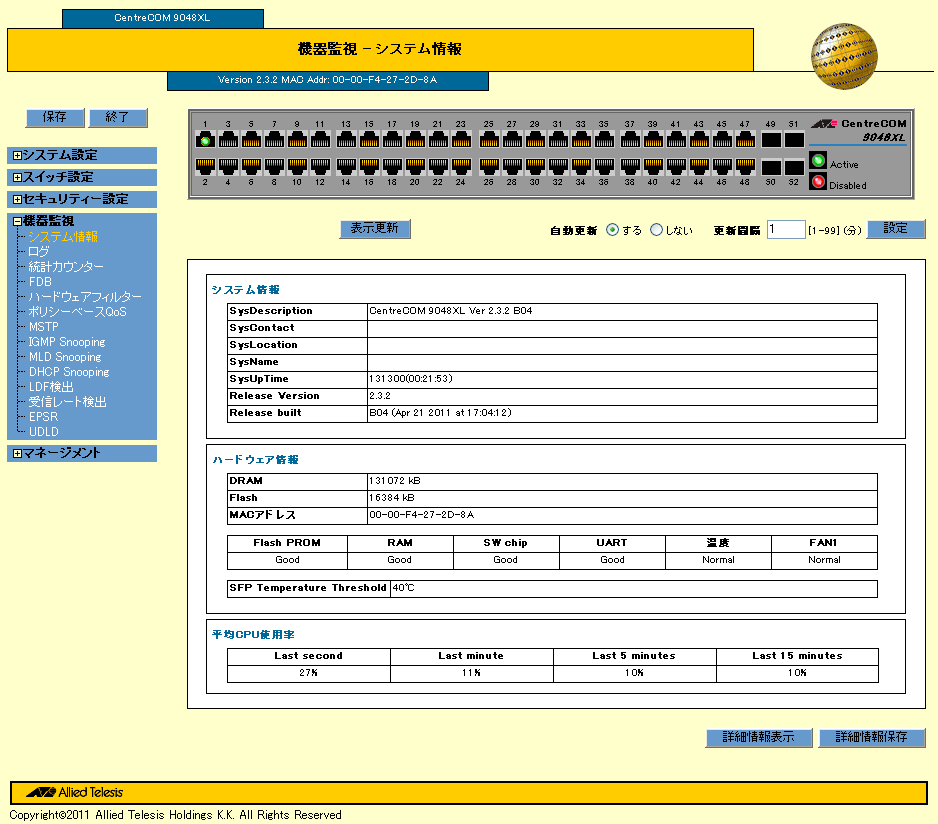Select port 23 jack icon

[461, 140]
